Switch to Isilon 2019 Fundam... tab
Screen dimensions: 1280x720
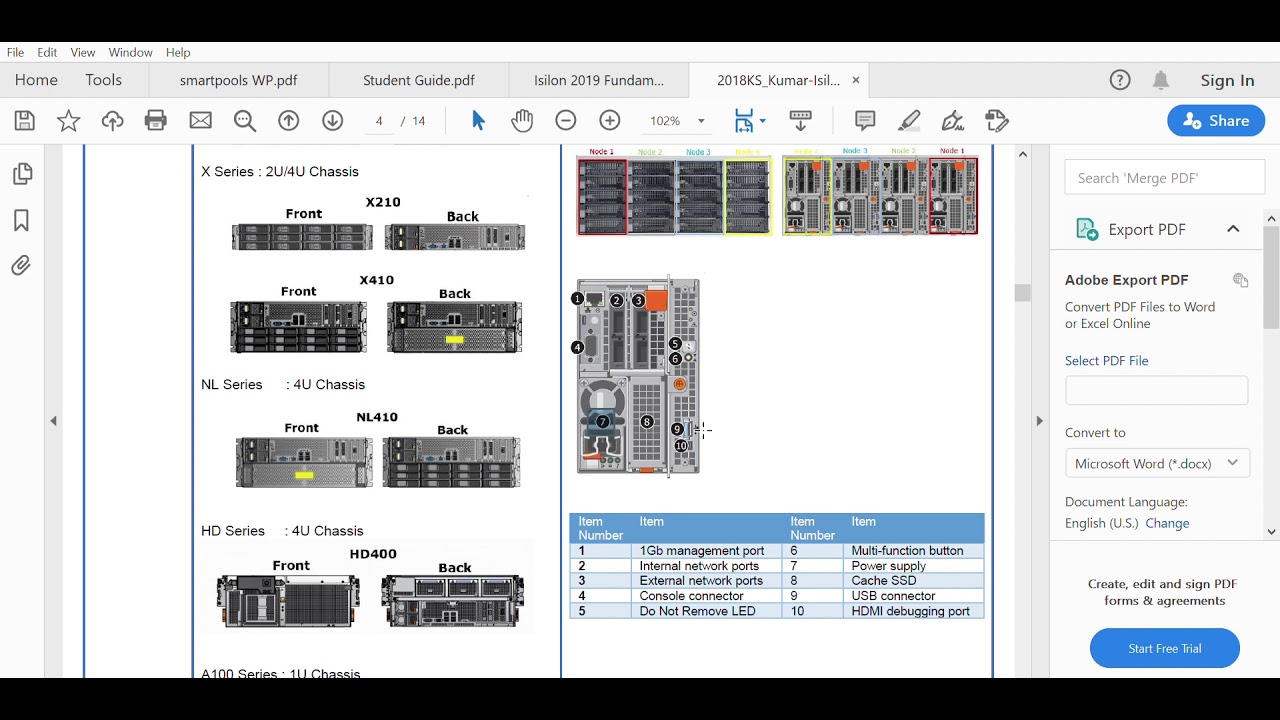point(599,80)
